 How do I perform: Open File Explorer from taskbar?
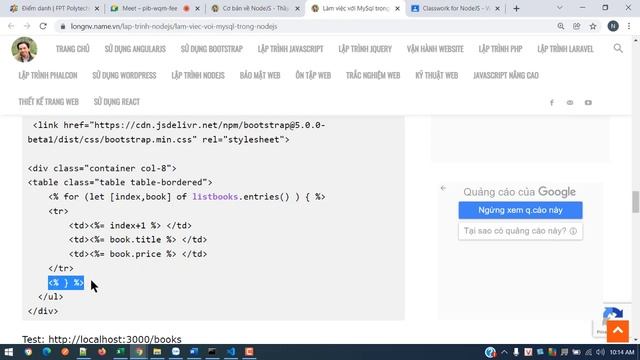pos(157,352)
